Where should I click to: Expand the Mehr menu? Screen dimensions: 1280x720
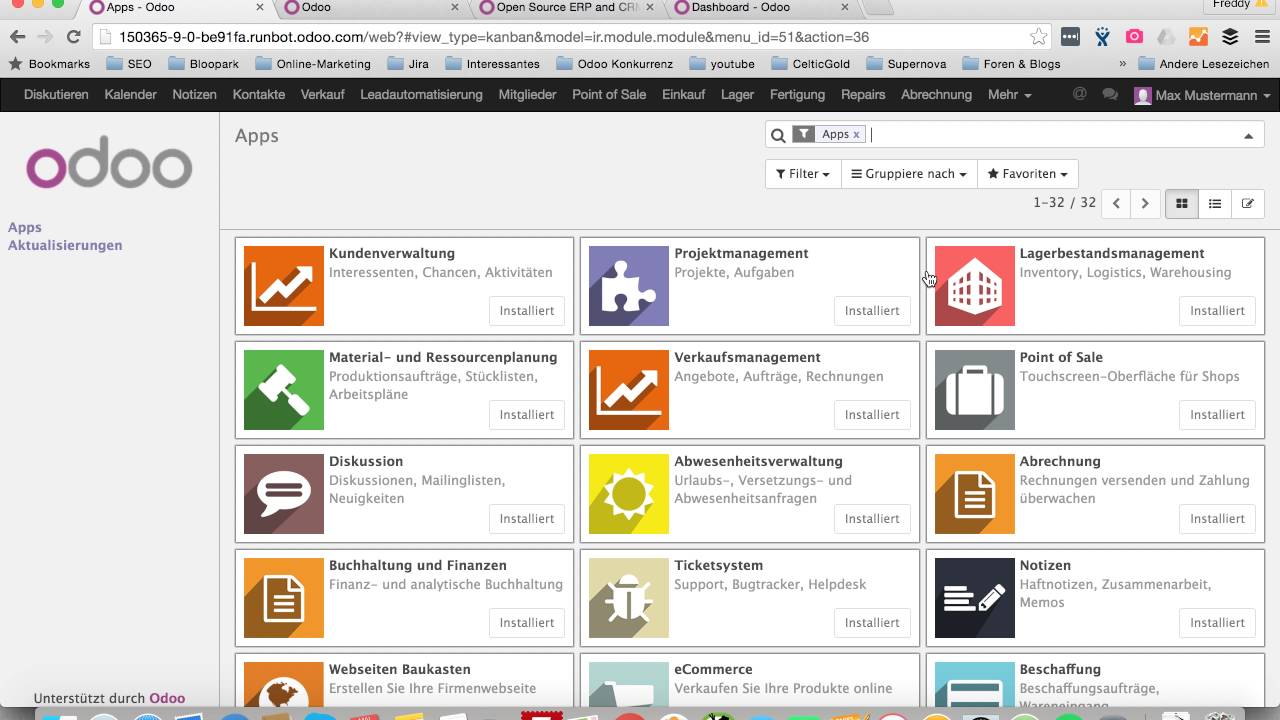point(1009,94)
